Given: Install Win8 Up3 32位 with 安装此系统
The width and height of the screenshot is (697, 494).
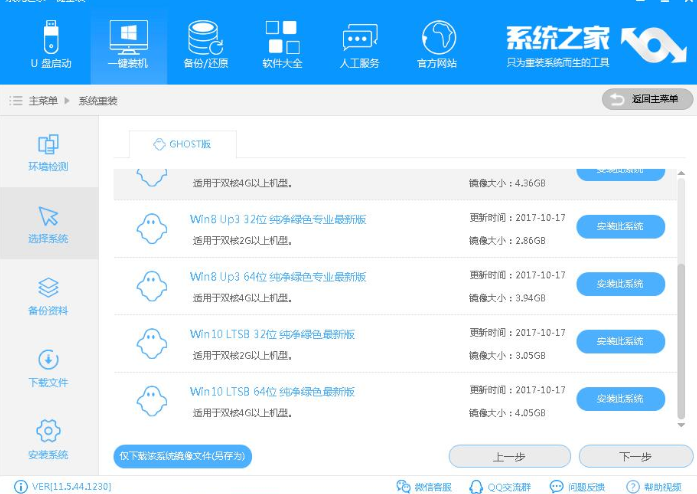Looking at the screenshot, I should tap(621, 226).
